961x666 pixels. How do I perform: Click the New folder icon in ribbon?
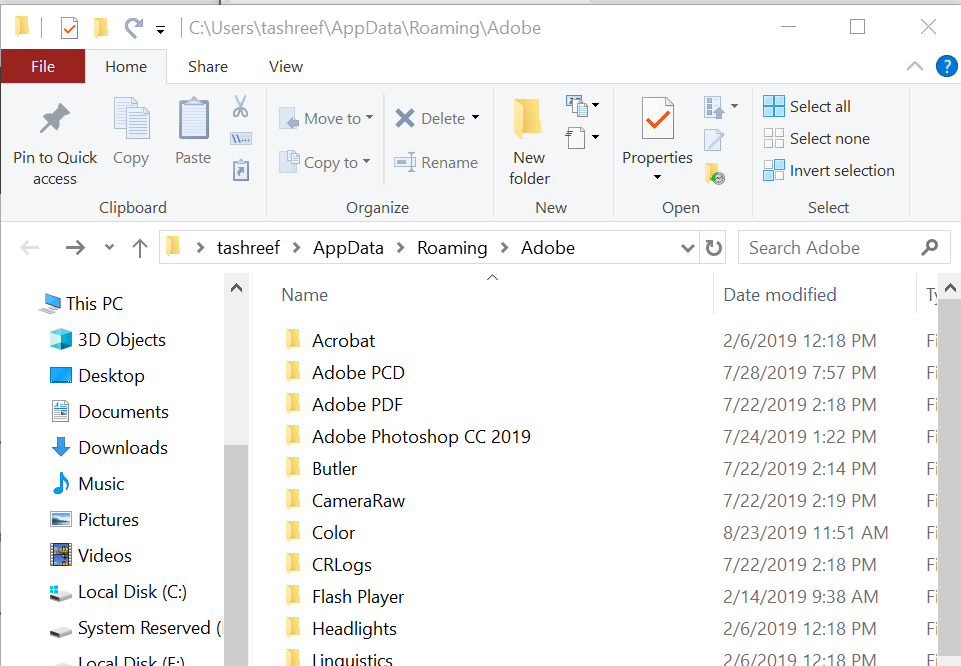coord(528,118)
